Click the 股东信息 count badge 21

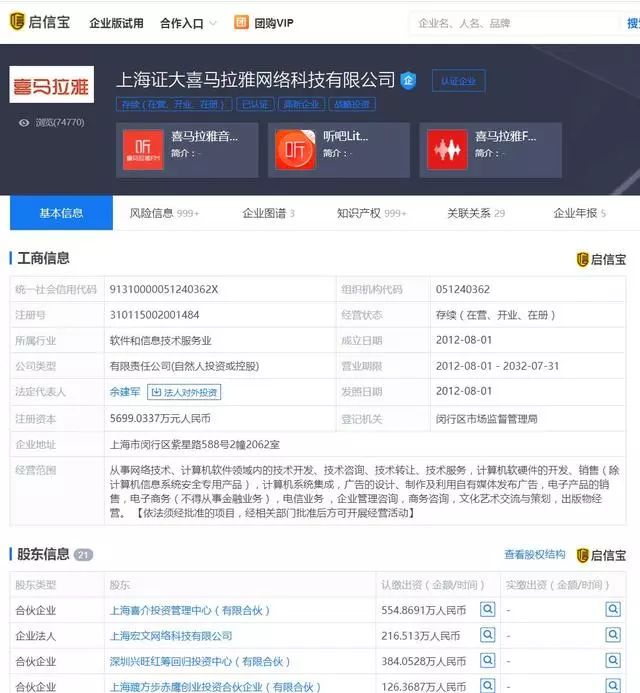click(83, 555)
